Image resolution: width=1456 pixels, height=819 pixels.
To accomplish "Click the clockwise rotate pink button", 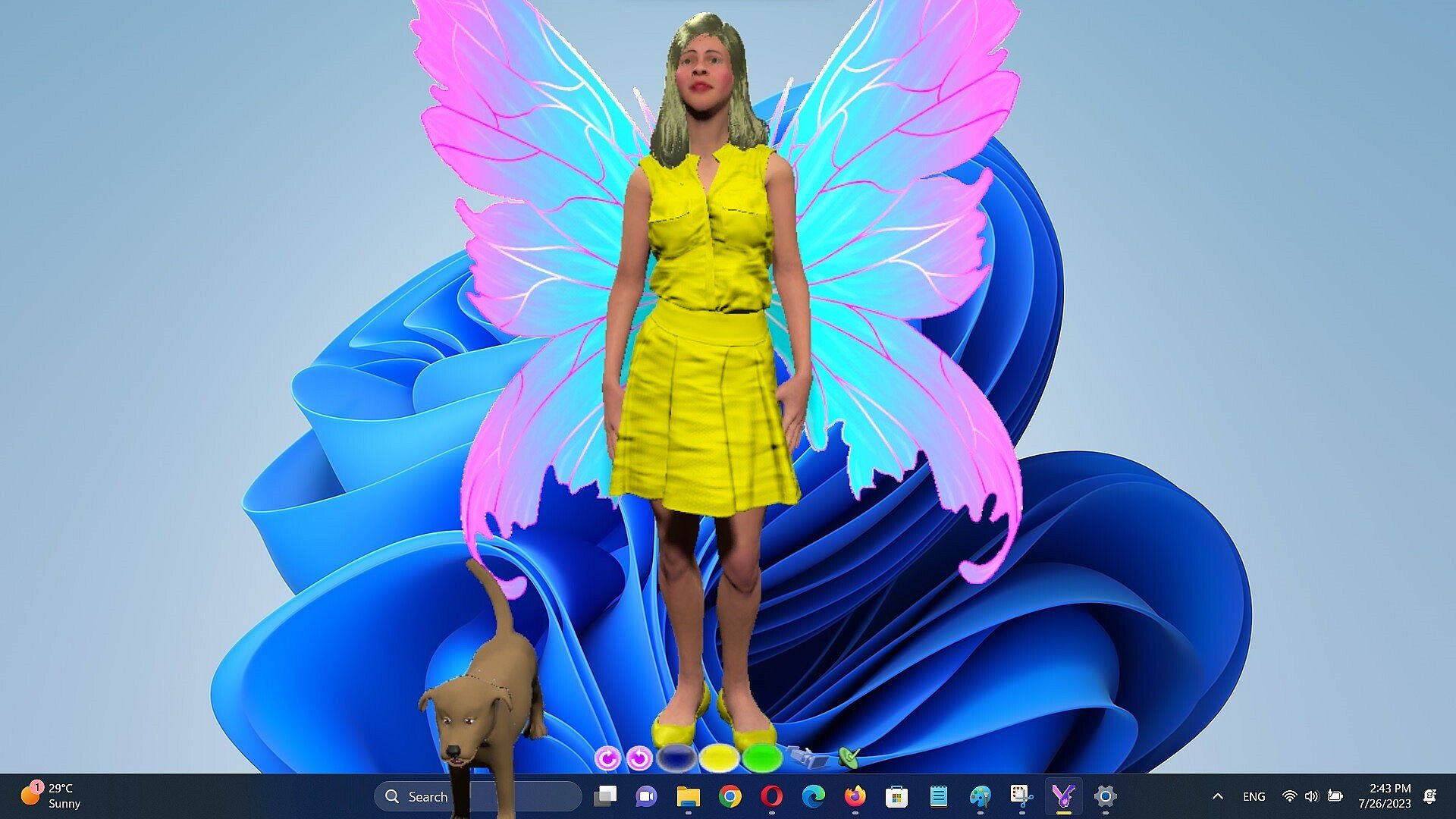I will (x=607, y=758).
